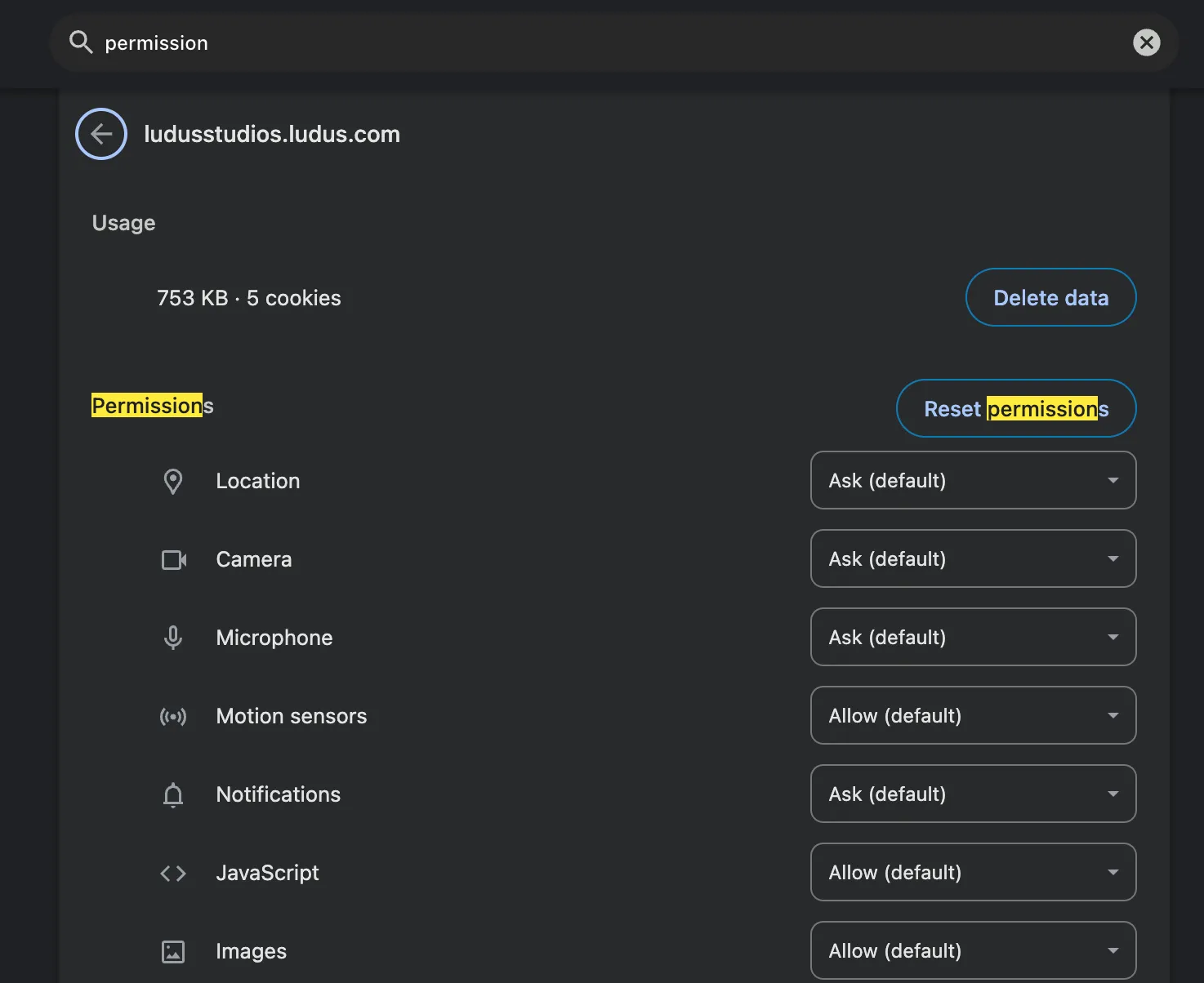This screenshot has height=983, width=1204.
Task: Open the Camera permission dropdown
Action: coord(973,558)
